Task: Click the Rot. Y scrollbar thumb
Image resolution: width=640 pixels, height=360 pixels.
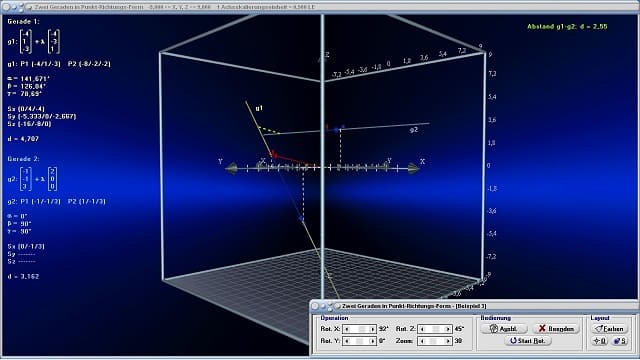Action: (x=360, y=341)
